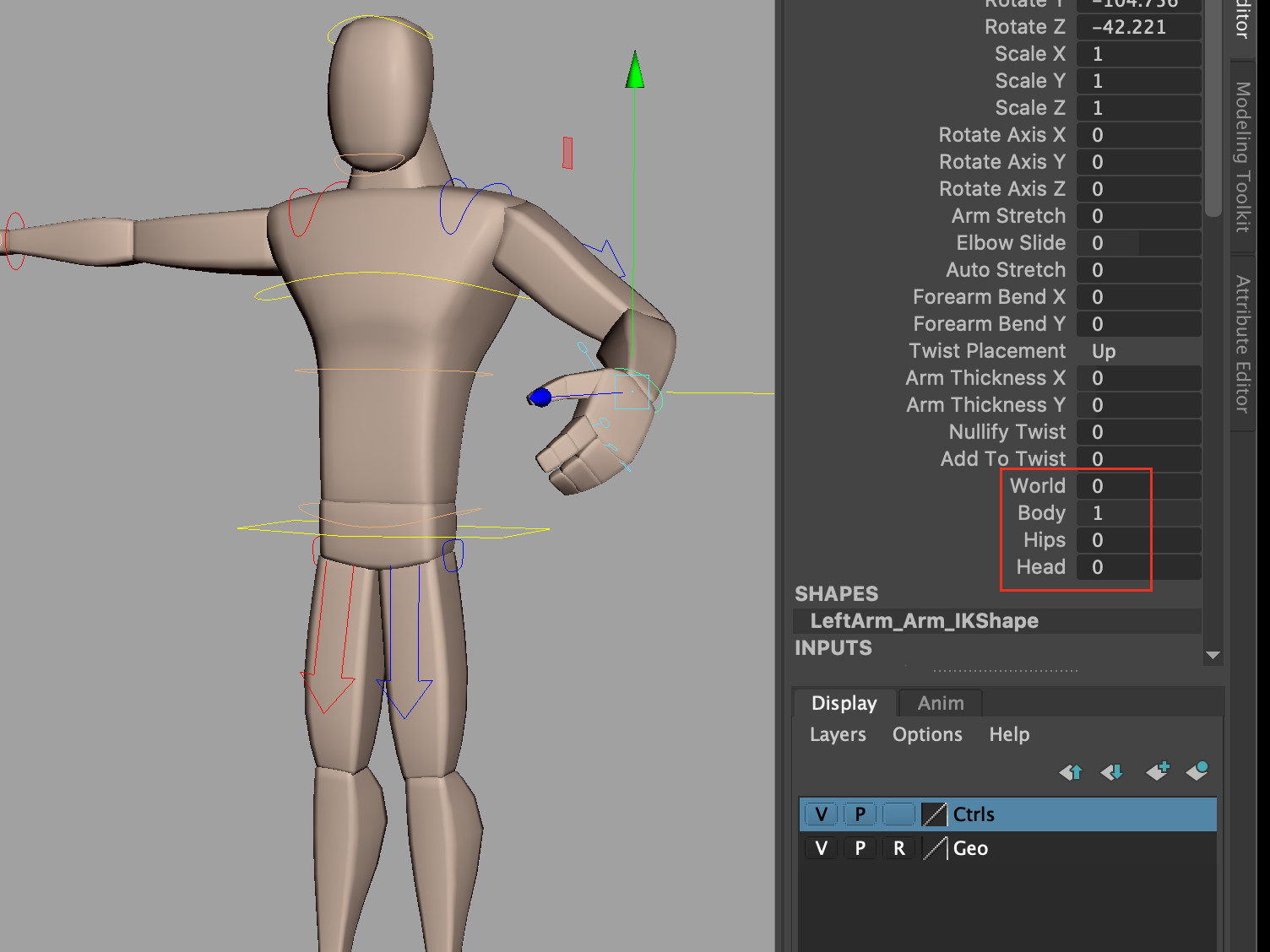Toggle playback P on the Ctrls layer
The width and height of the screenshot is (1270, 952).
click(860, 814)
